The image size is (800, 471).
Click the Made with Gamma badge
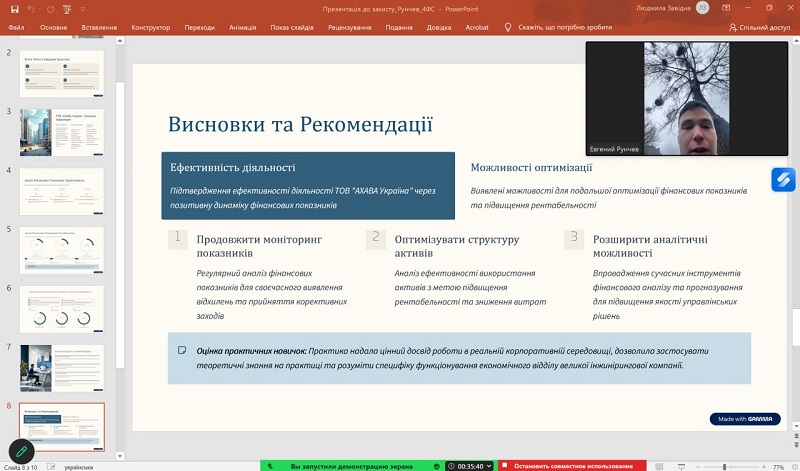tap(745, 419)
